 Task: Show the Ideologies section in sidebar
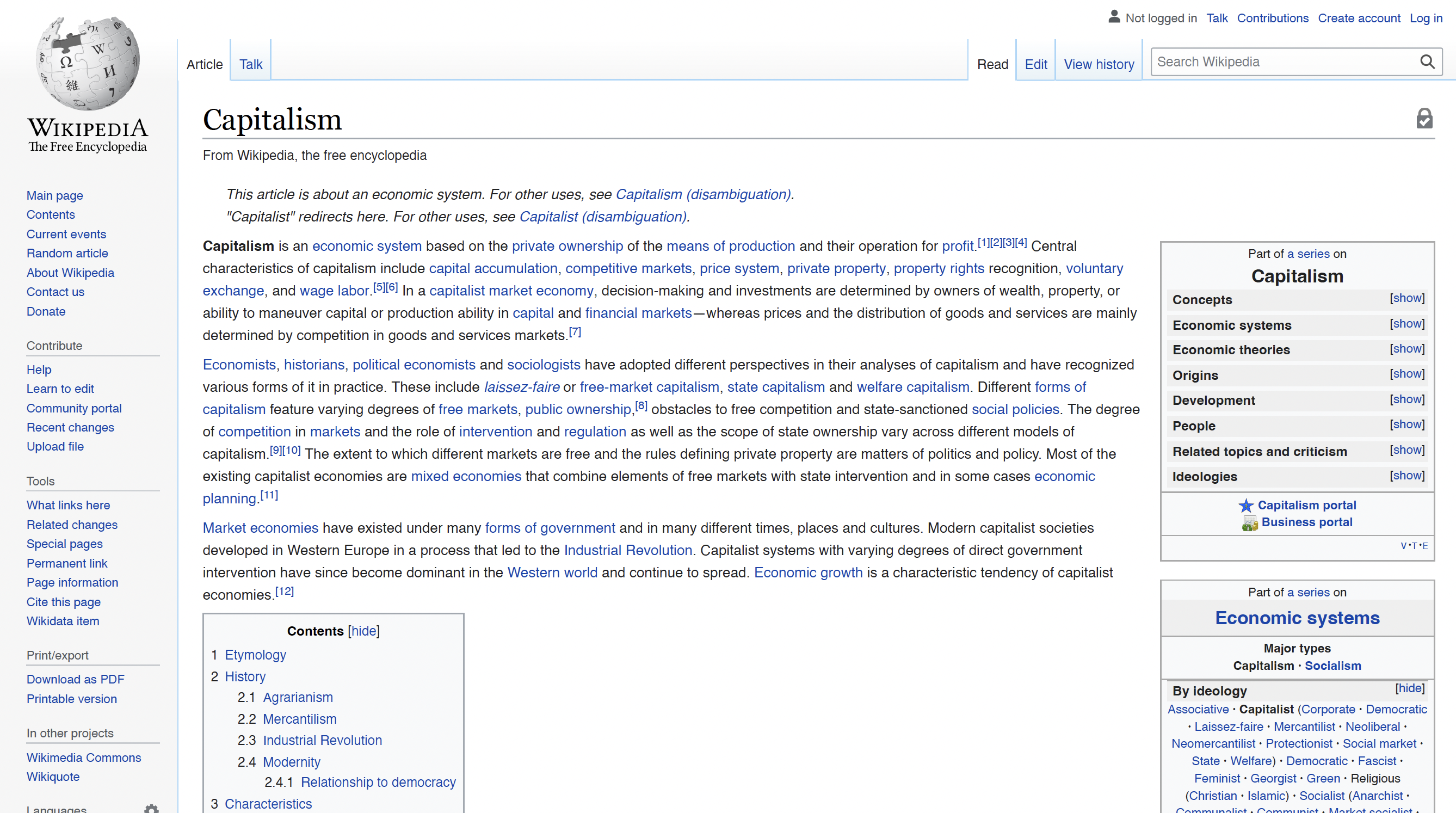pyautogui.click(x=1407, y=476)
